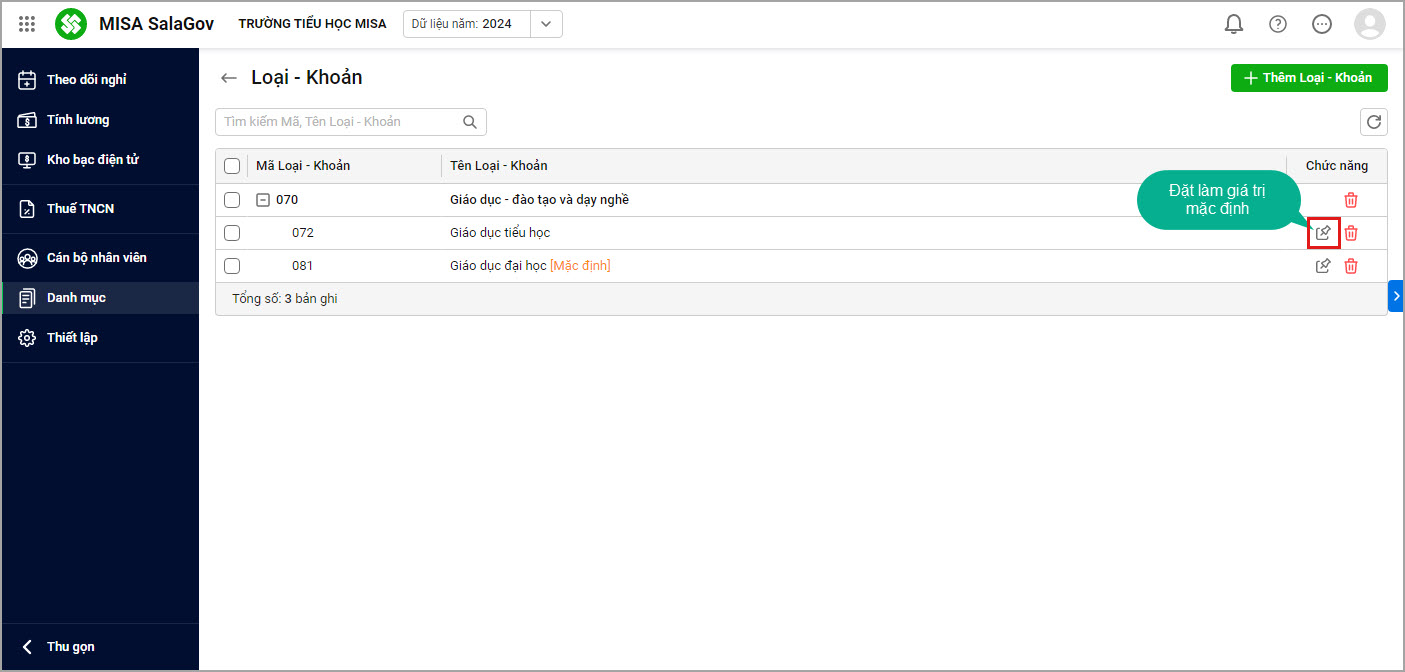Open the notifications bell

(1233, 24)
